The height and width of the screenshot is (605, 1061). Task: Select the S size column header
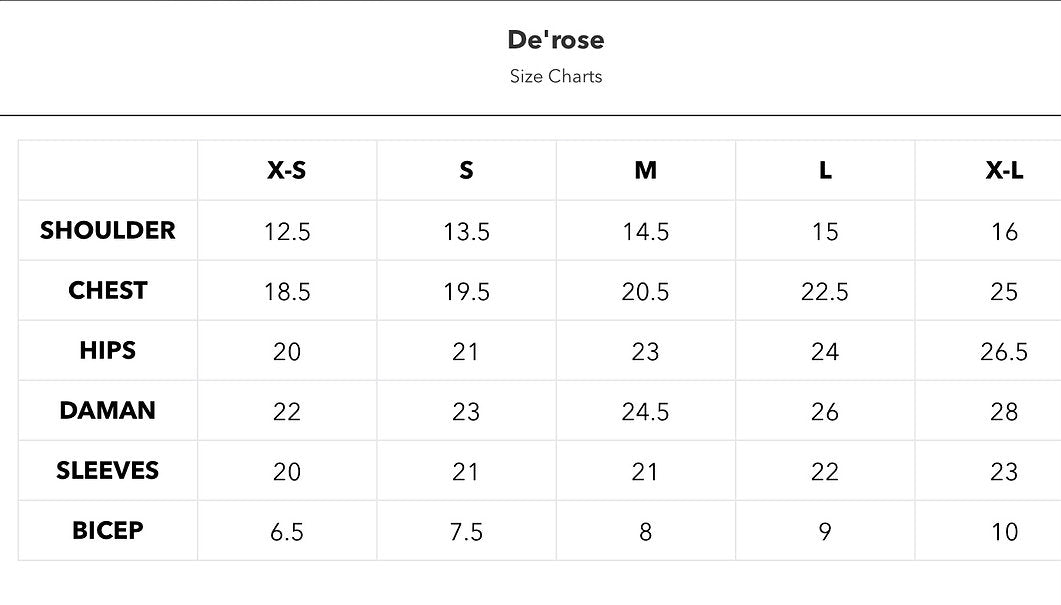466,170
